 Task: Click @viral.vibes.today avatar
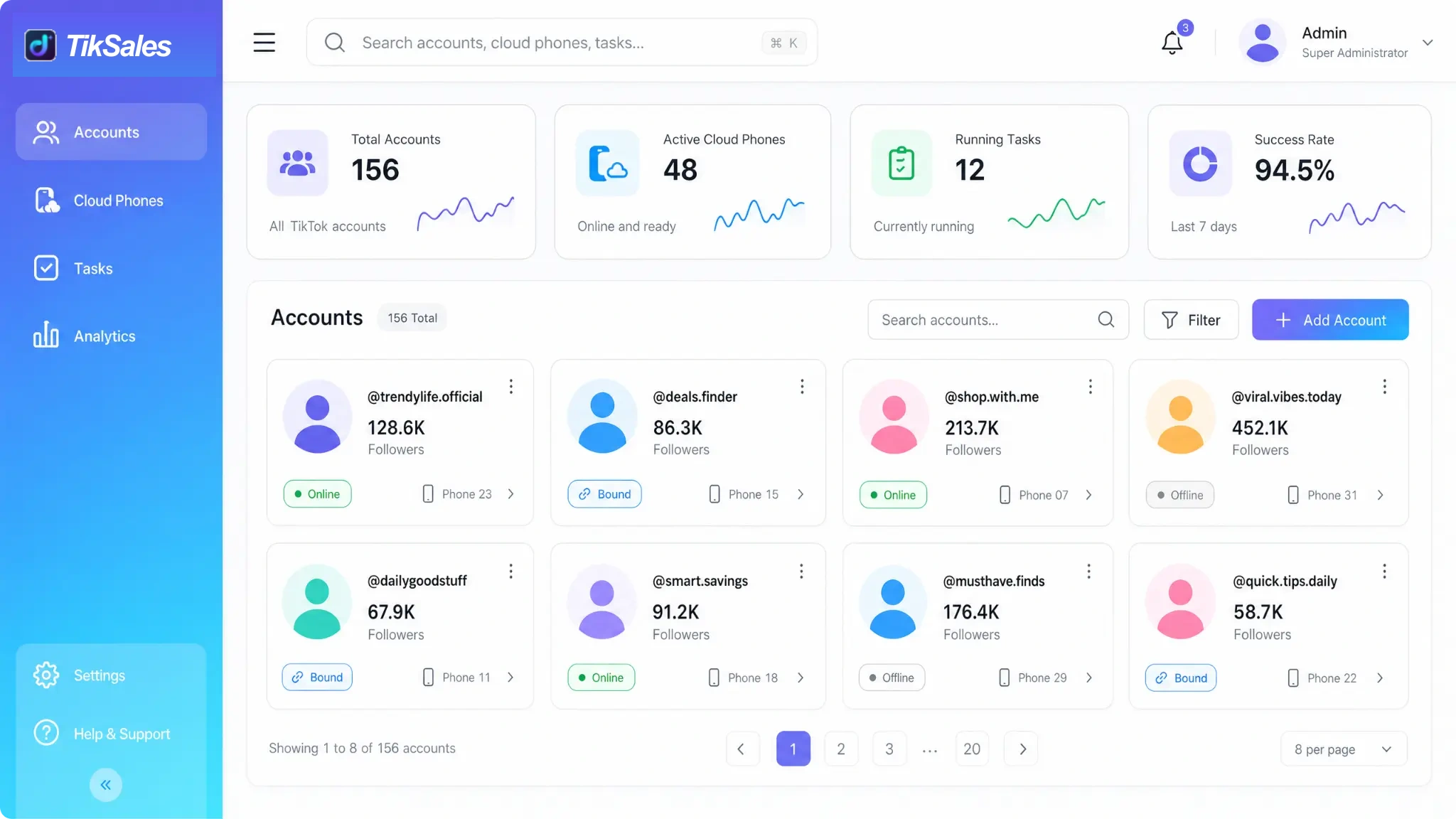[1181, 417]
